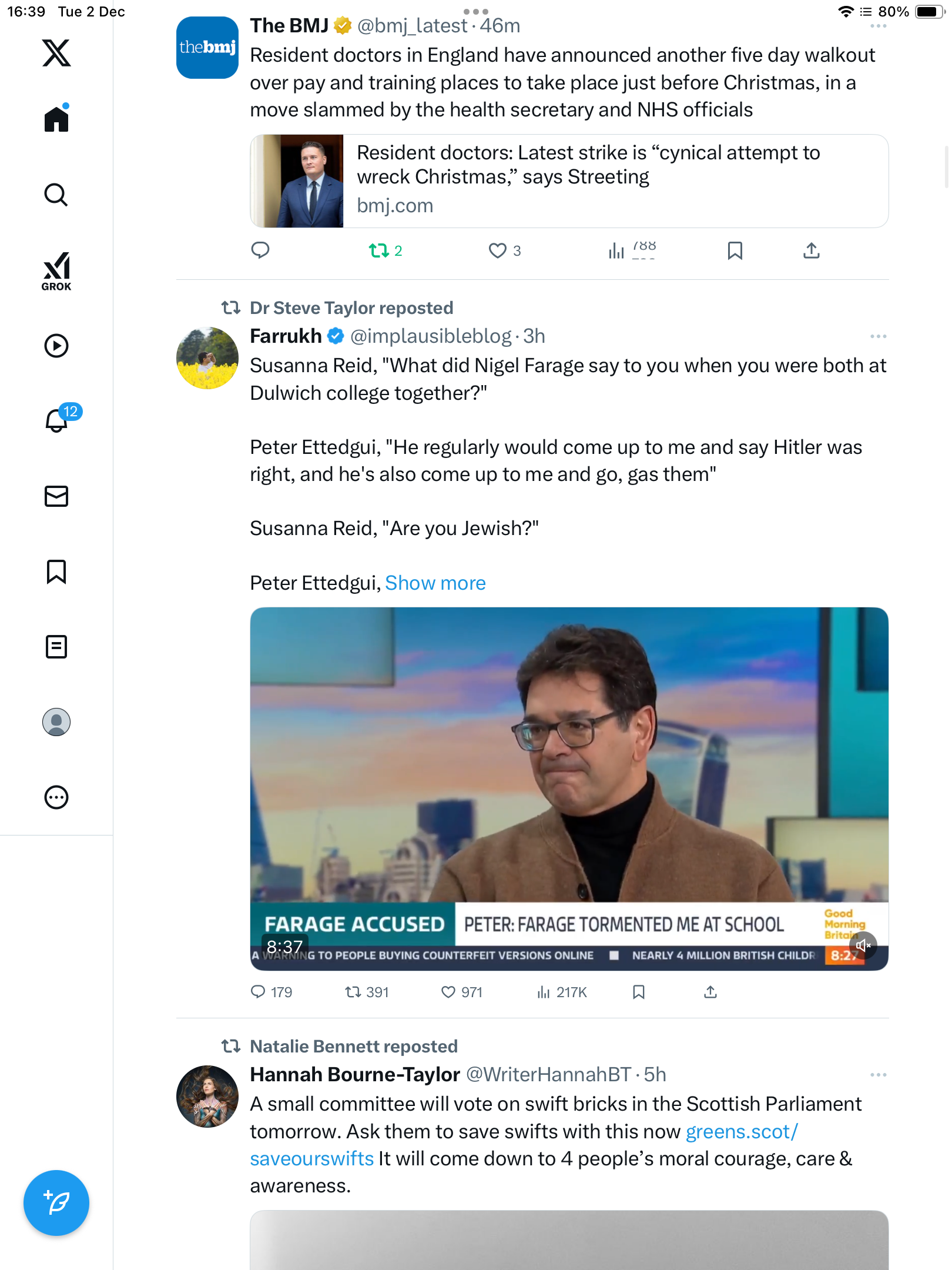The width and height of the screenshot is (952, 1270).
Task: Like Farrukh's post
Action: pyautogui.click(x=448, y=992)
